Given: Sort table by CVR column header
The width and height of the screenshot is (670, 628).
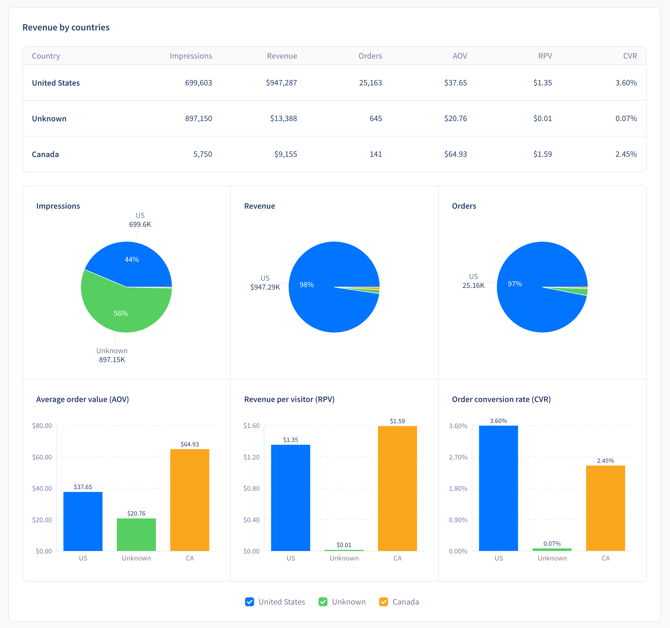Looking at the screenshot, I should click(x=630, y=56).
